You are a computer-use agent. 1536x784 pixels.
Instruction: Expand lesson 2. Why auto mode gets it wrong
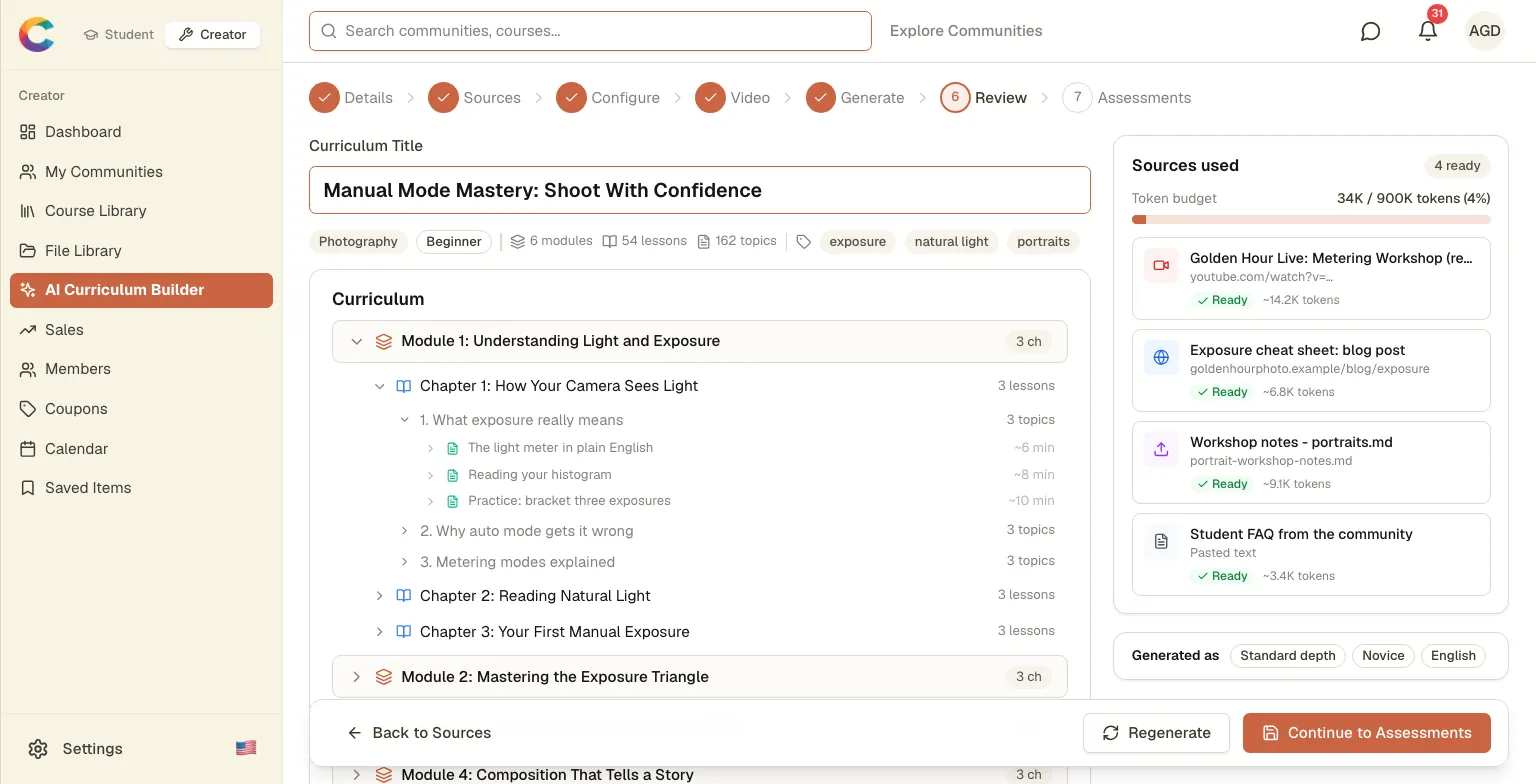tap(404, 531)
